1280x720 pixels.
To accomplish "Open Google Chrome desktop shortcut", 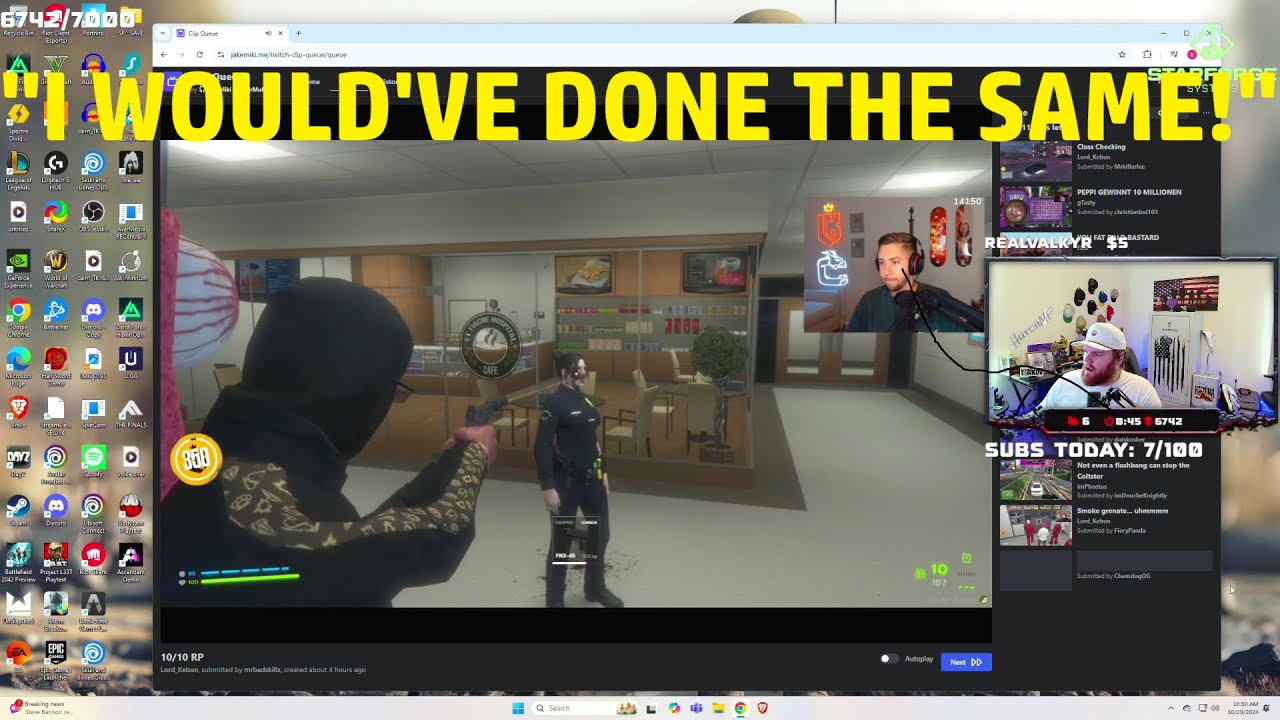I will (18, 315).
